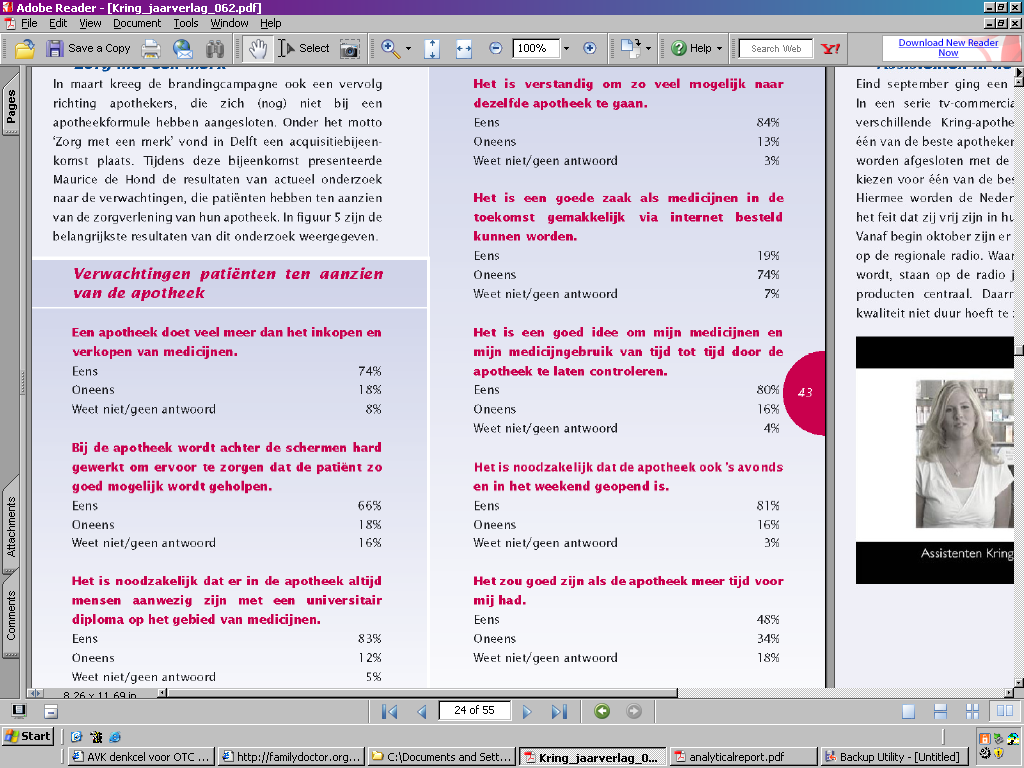Screen dimensions: 1024x768
Task: Go to the next page
Action: (527, 711)
